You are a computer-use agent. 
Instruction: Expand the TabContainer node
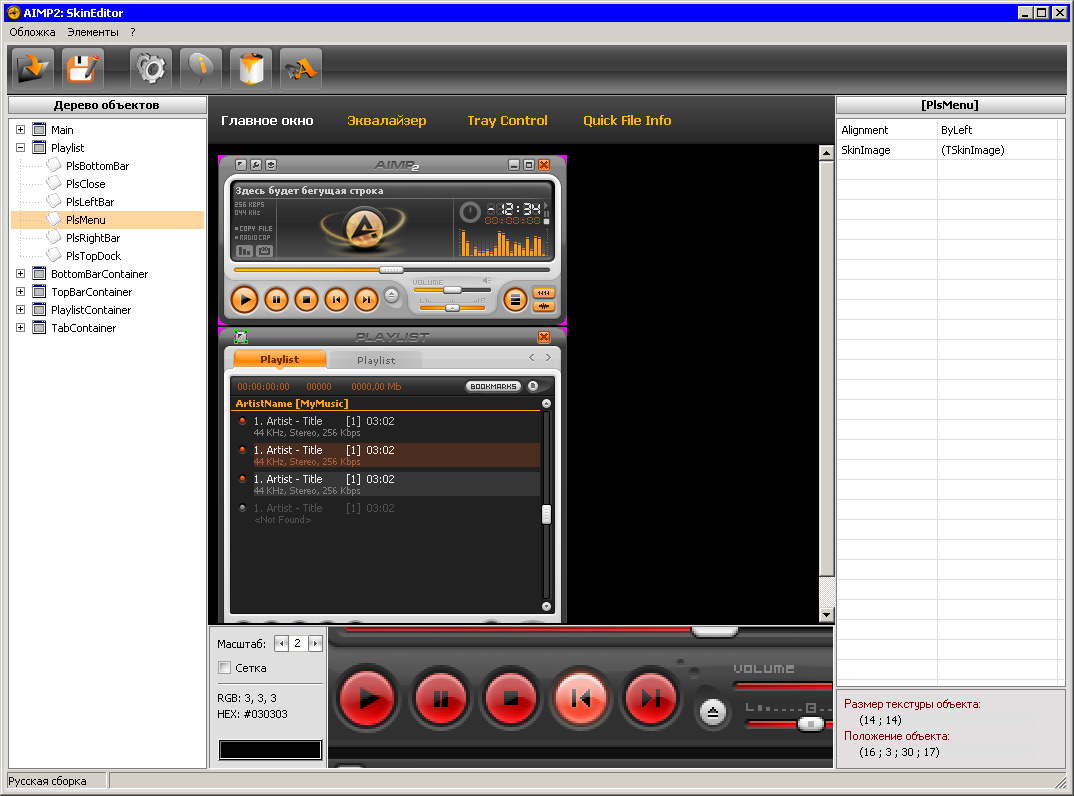[21, 327]
